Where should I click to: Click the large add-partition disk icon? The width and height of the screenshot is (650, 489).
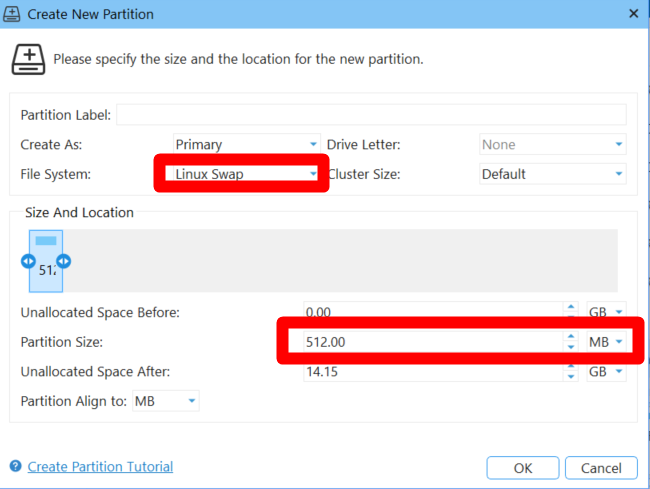[x=29, y=59]
